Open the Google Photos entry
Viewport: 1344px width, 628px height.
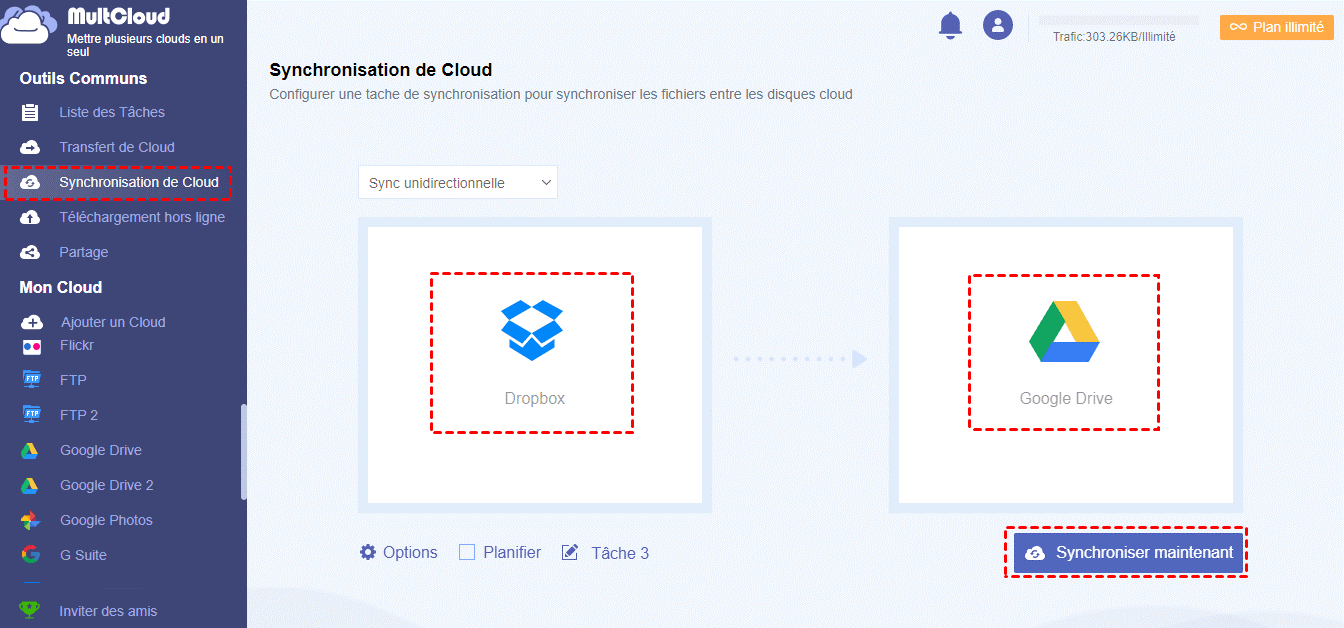(x=106, y=521)
